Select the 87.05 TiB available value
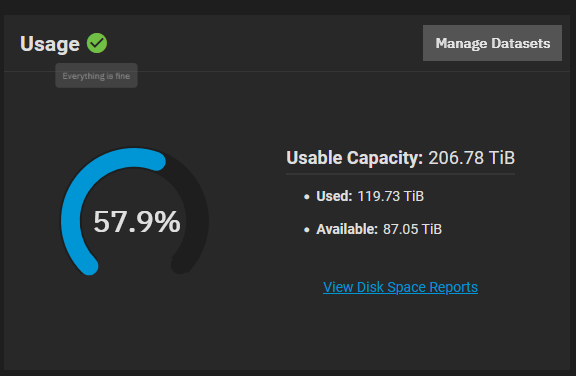Viewport: 576px width, 376px height. 412,229
